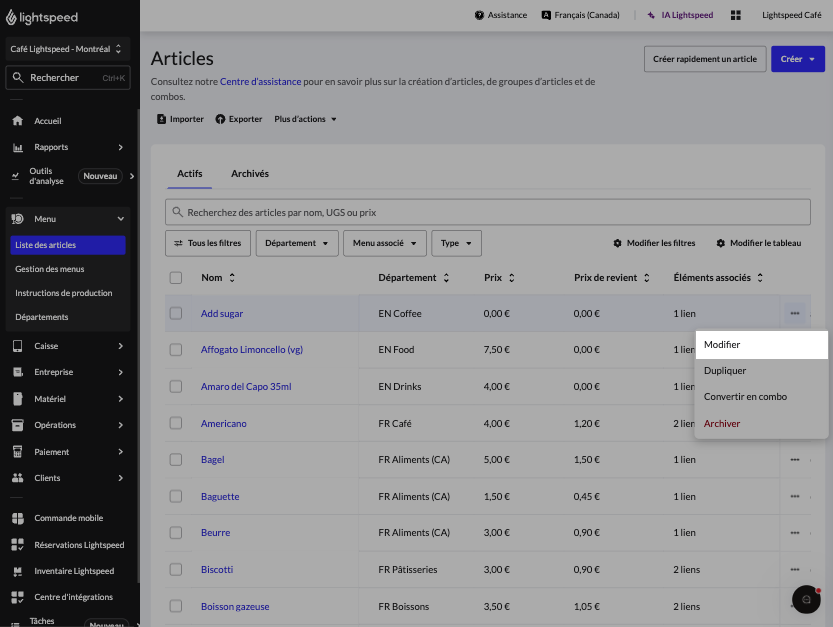Image resolution: width=833 pixels, height=627 pixels.
Task: Click the Lightspeed flame logo
Action: [x=11, y=18]
